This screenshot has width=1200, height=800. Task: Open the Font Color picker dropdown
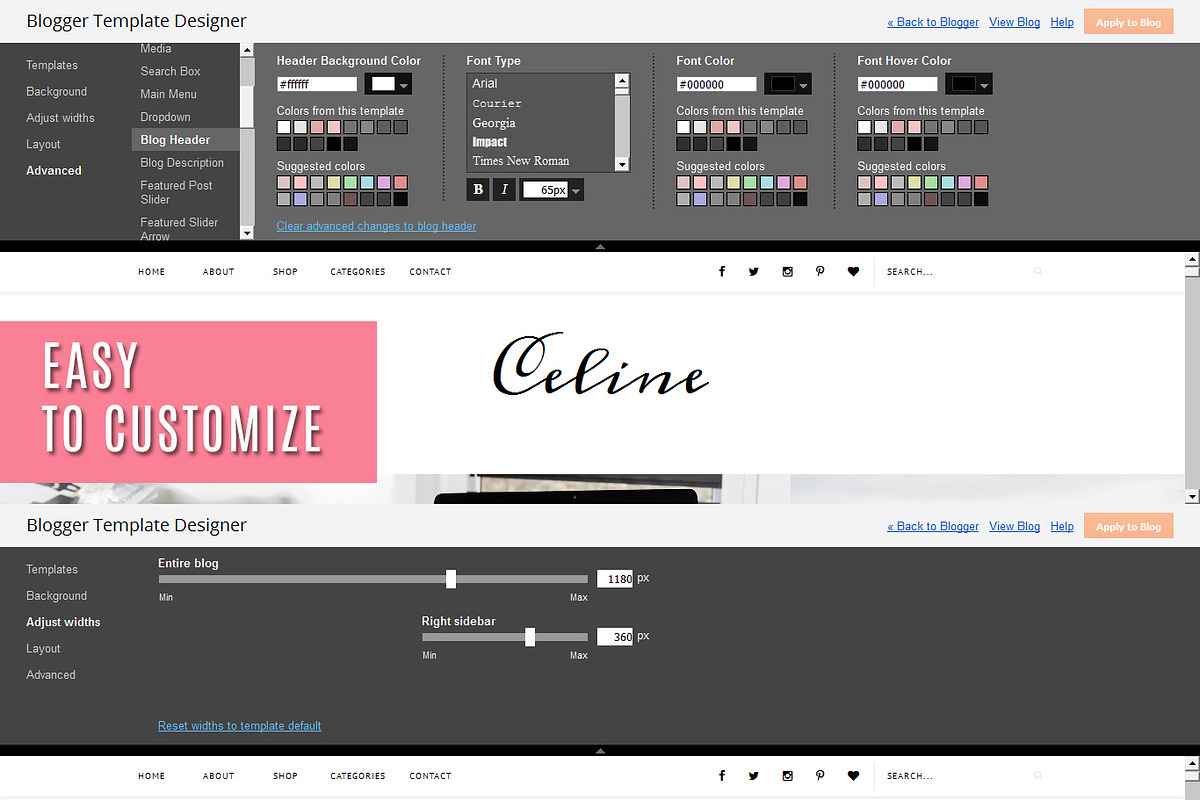788,84
